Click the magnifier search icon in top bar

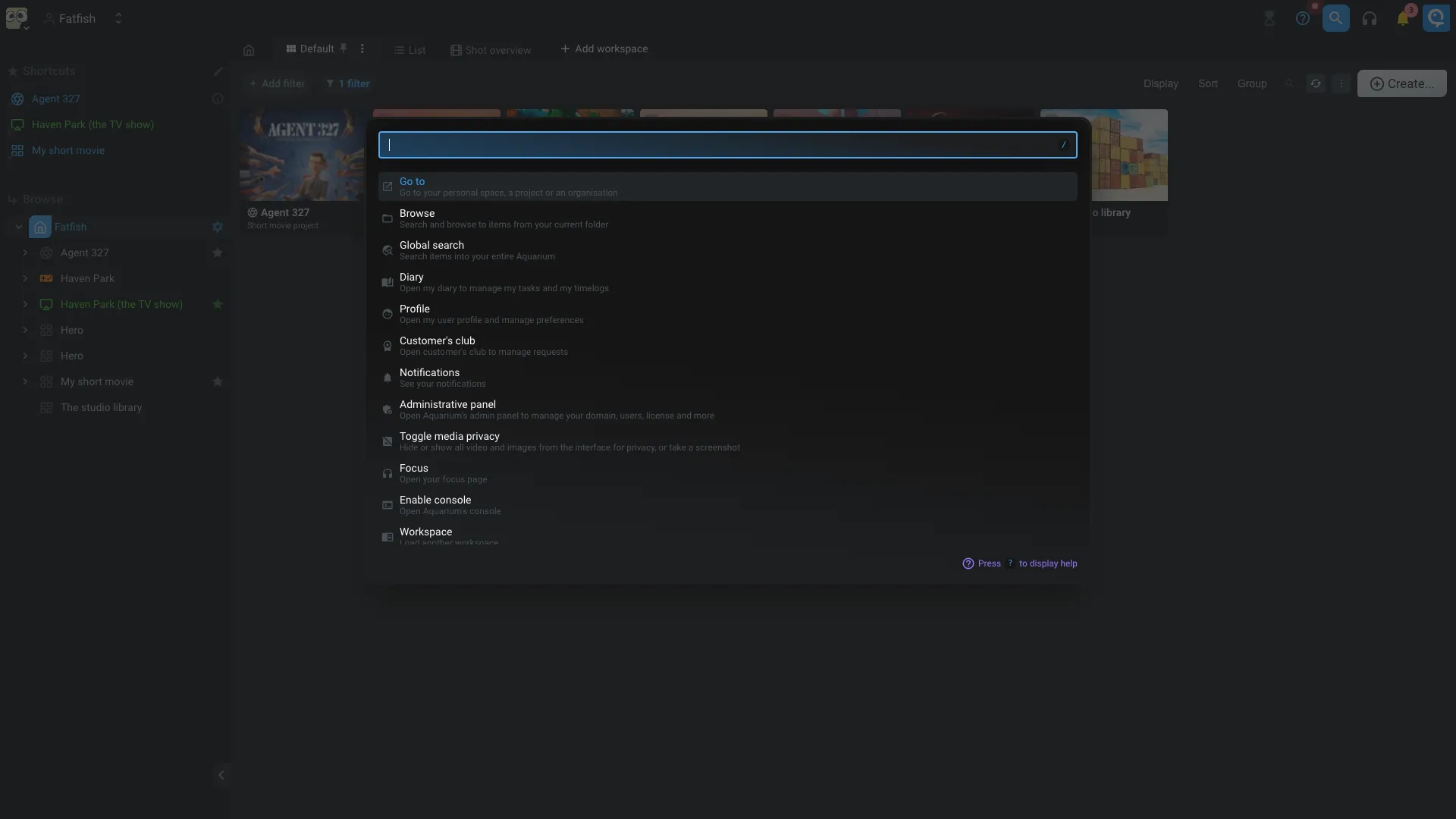pos(1335,18)
